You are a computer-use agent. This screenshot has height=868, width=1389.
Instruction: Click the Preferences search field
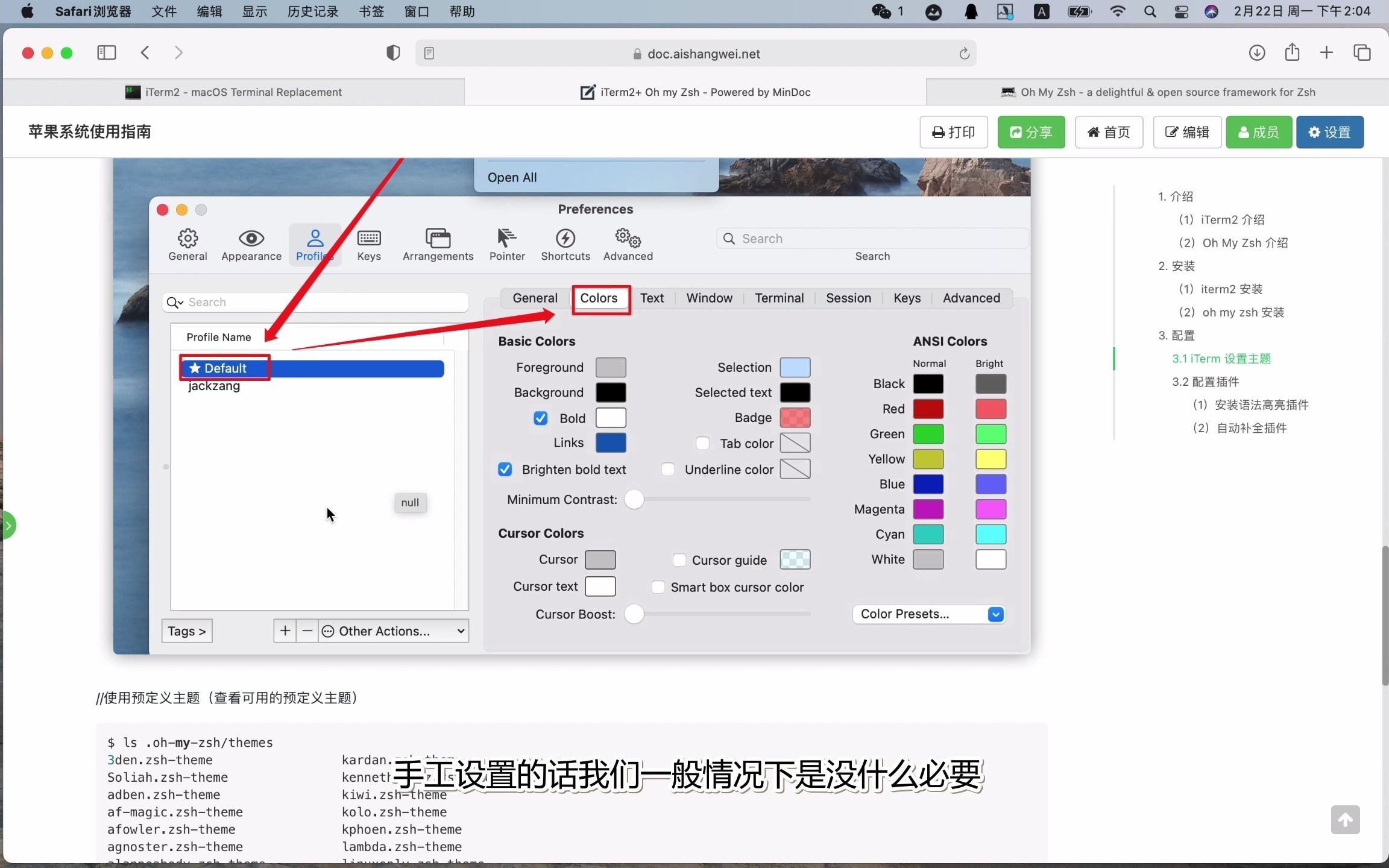click(x=872, y=239)
